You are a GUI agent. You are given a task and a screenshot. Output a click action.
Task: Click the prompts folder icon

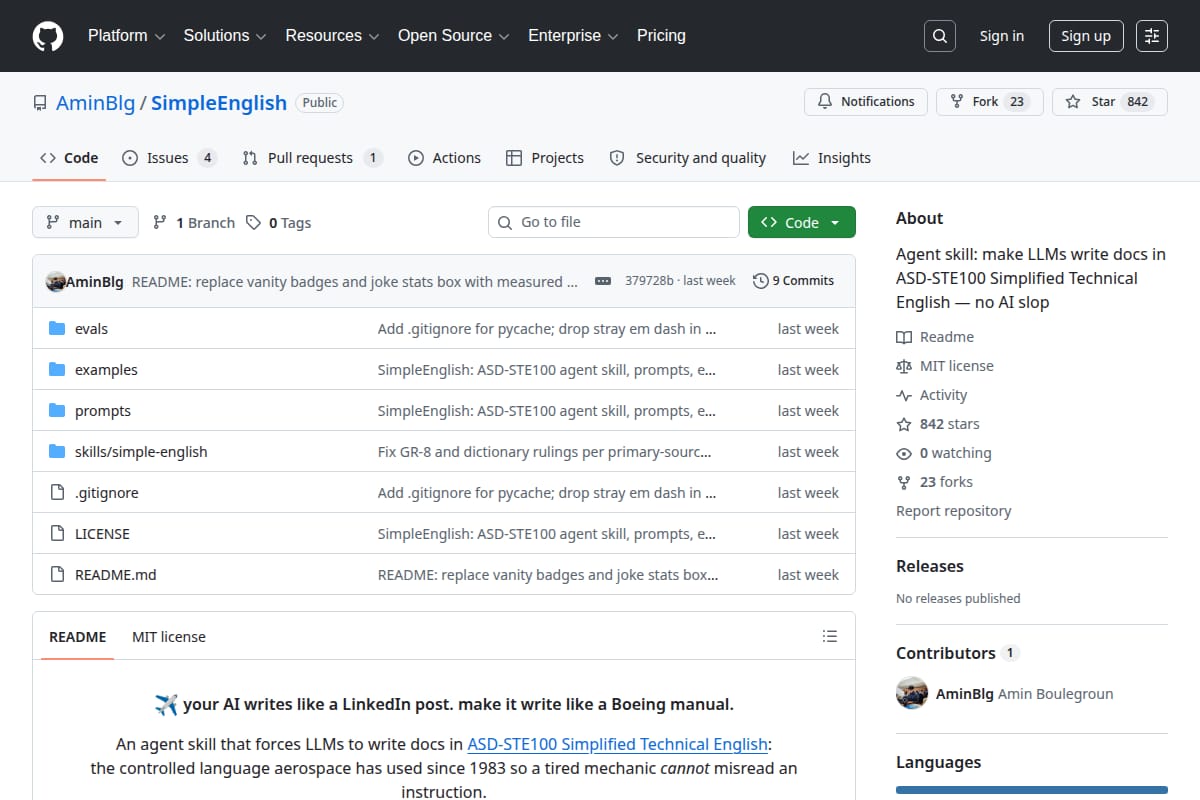(57, 410)
